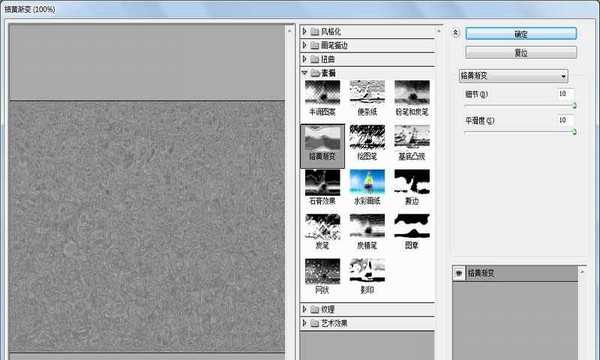
Task: Open the 铬黄渐变 filter dropdown
Action: 513,76
